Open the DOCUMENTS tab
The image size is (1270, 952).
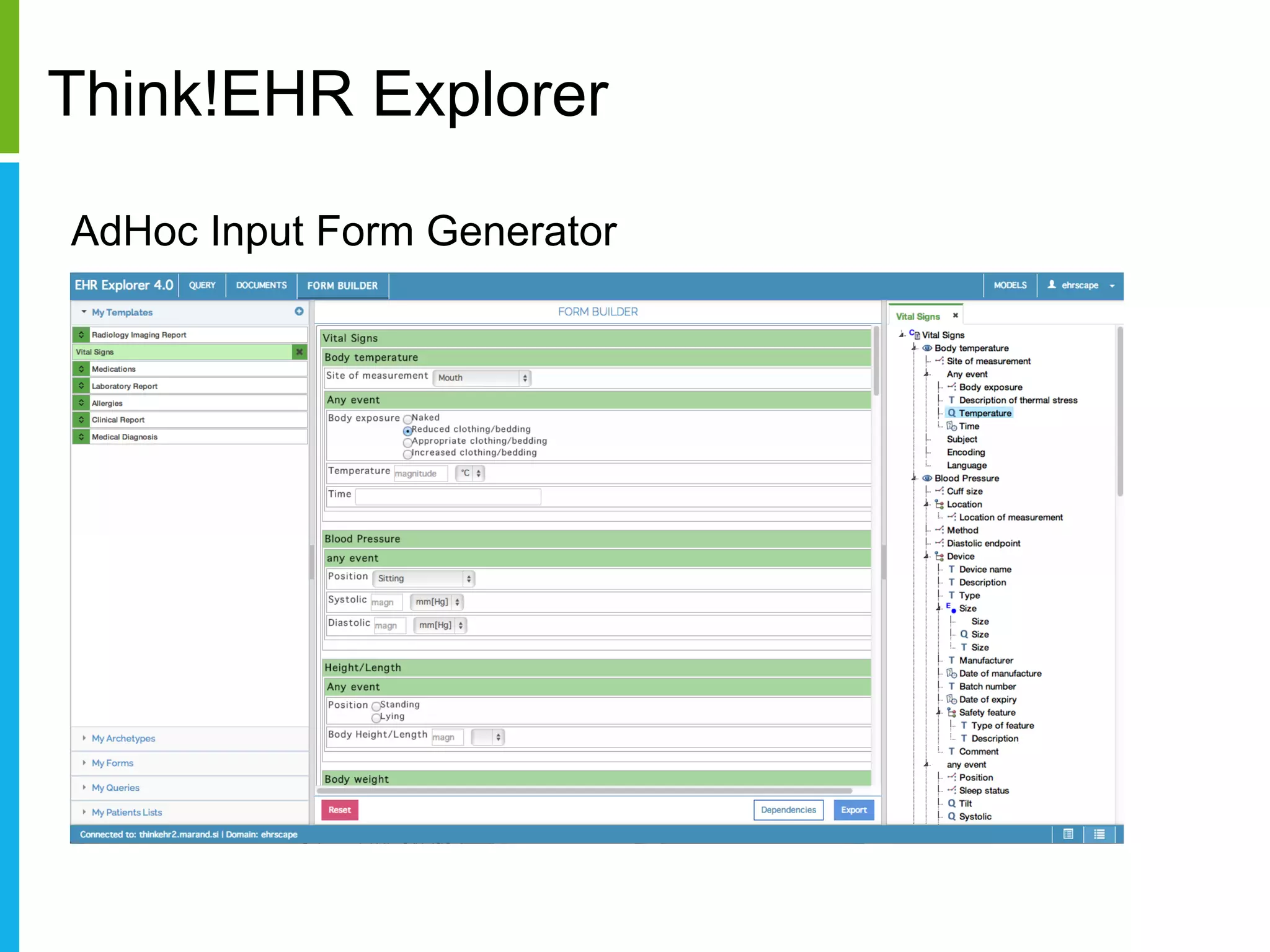coord(261,285)
